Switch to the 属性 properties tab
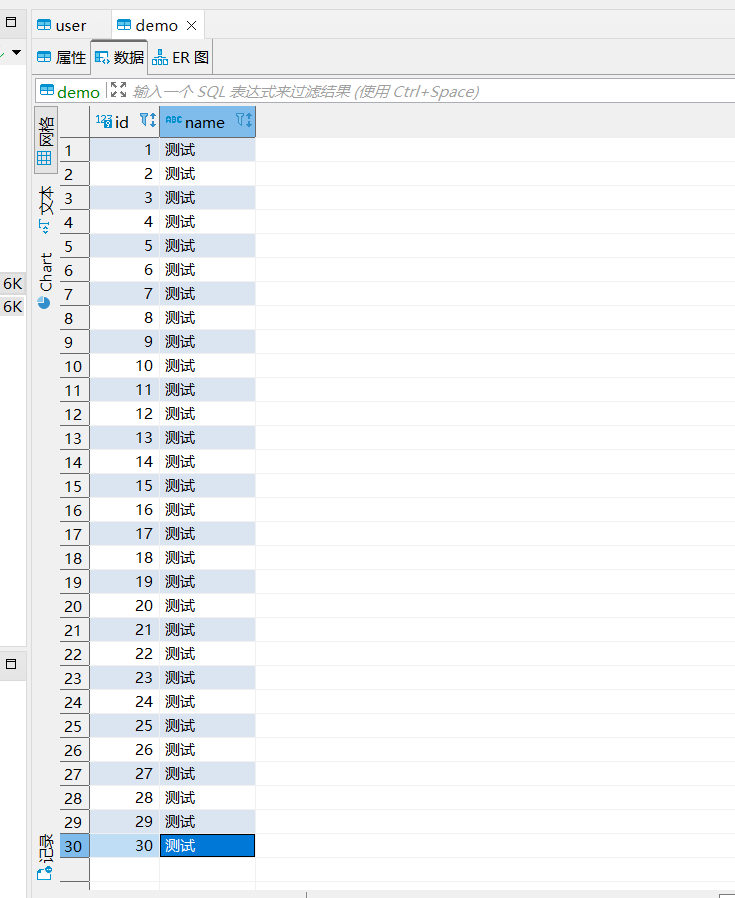 [x=61, y=57]
